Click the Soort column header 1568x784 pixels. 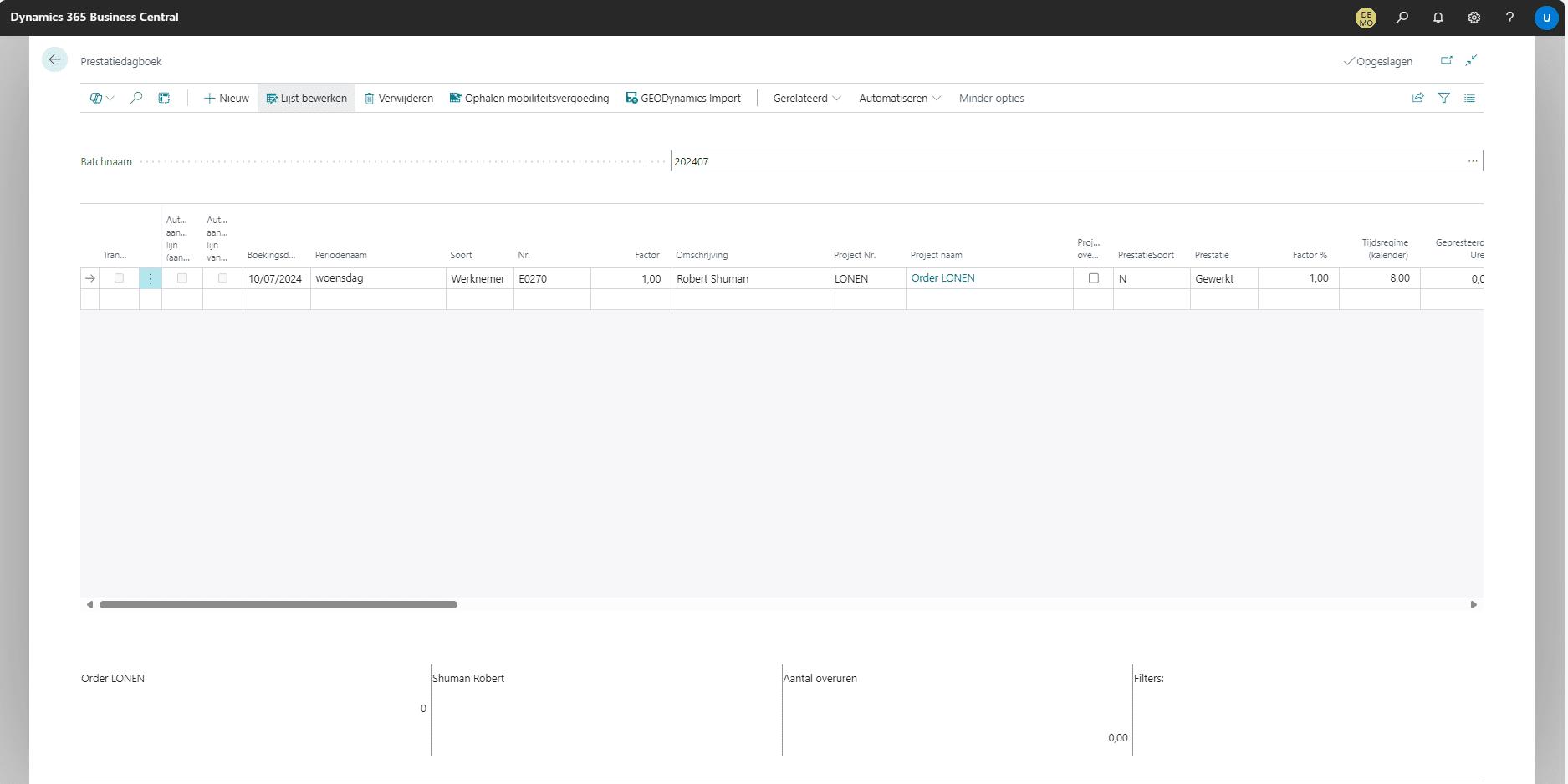tap(461, 255)
